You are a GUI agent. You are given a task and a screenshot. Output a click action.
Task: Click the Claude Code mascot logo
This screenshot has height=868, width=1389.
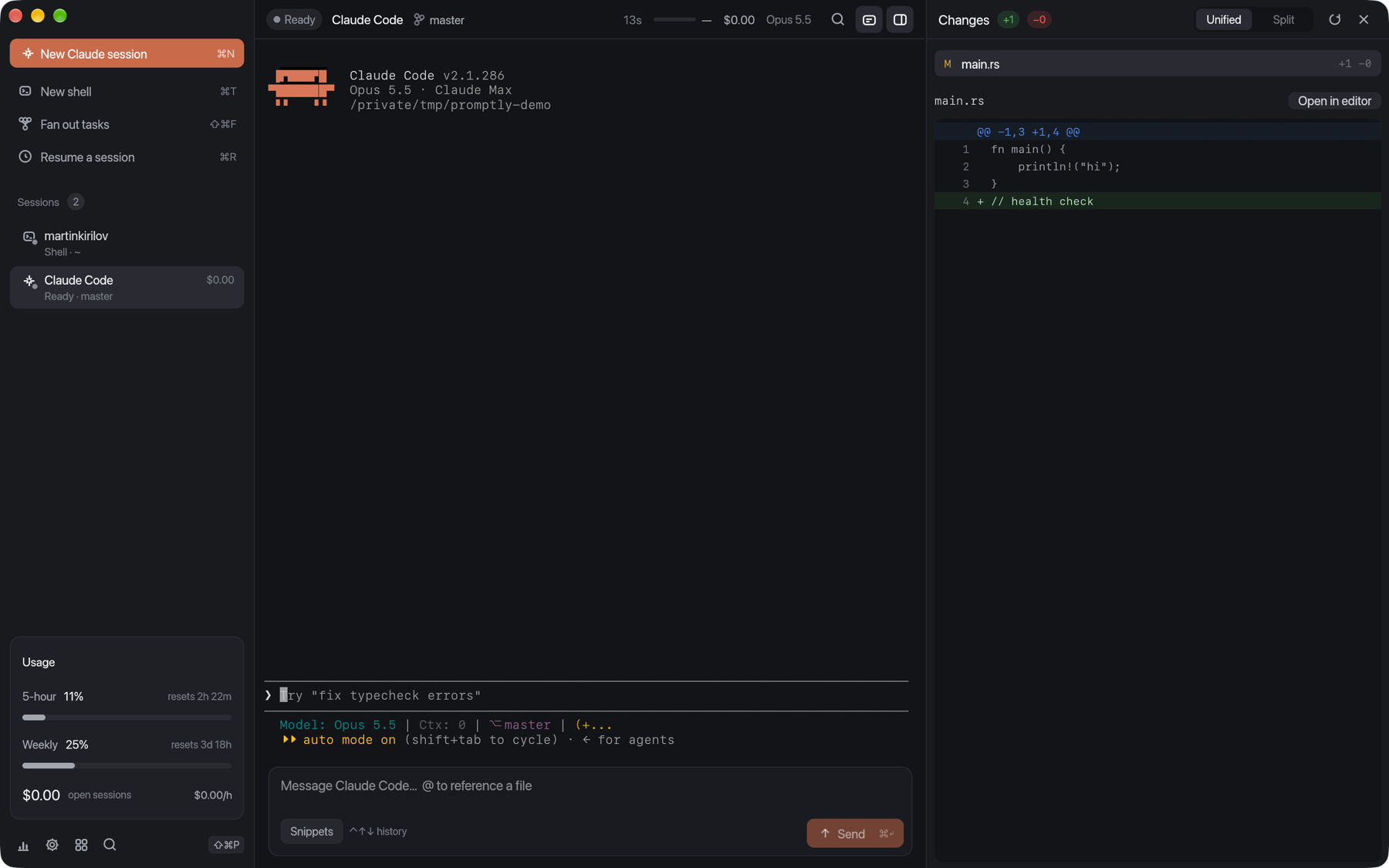tap(301, 87)
